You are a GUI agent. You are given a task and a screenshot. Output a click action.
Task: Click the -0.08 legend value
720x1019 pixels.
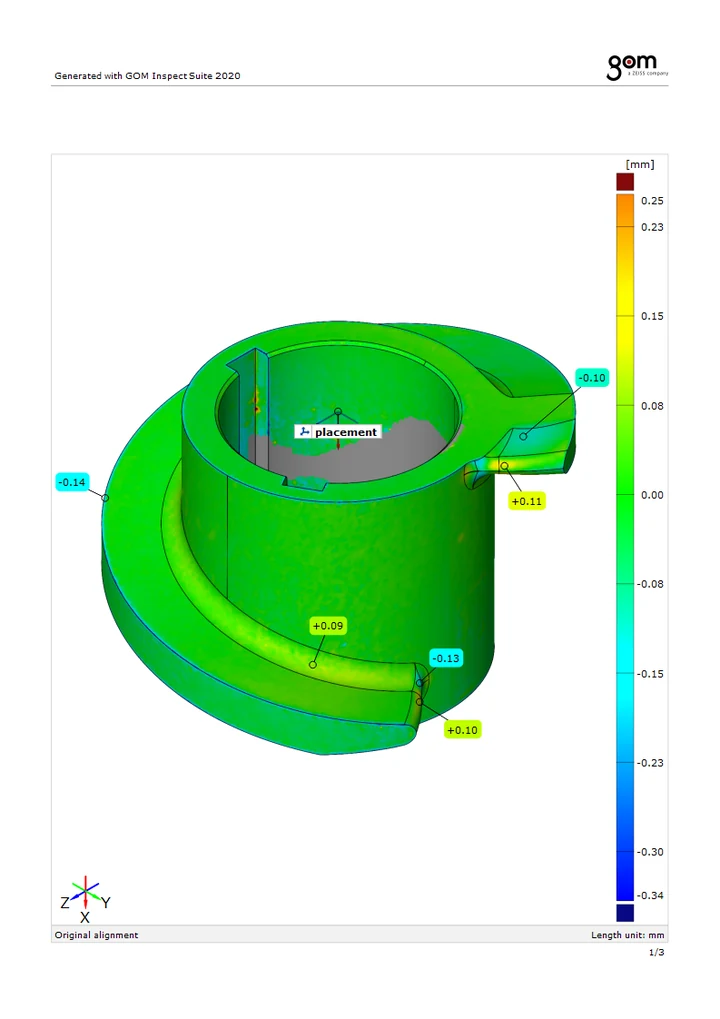point(650,584)
